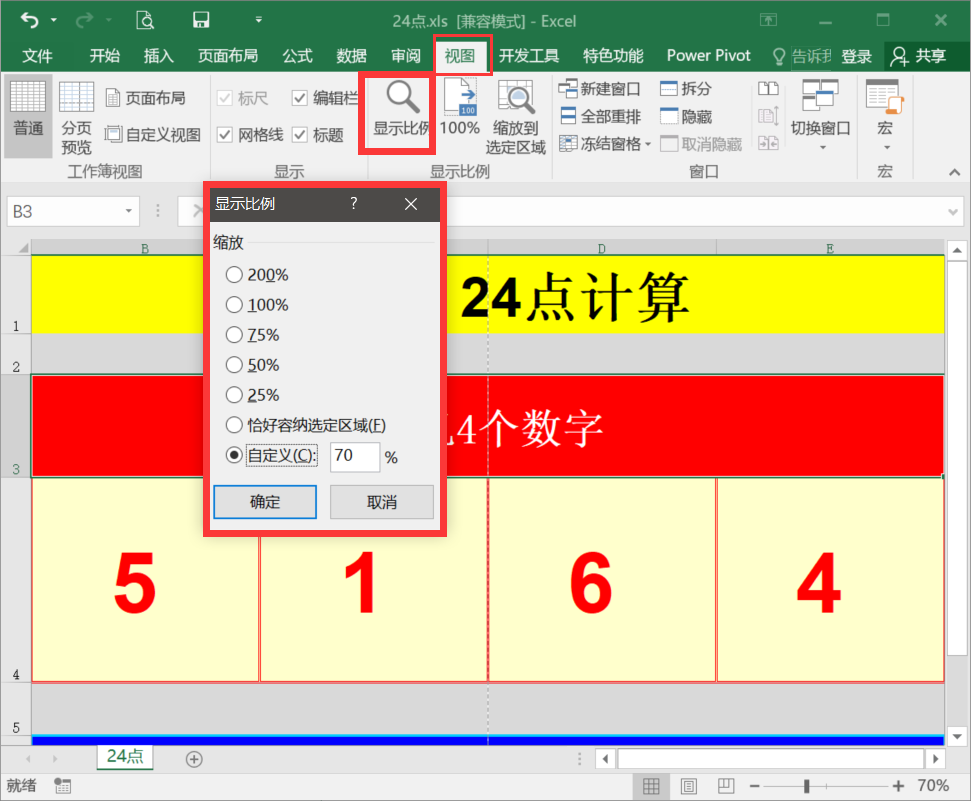The height and width of the screenshot is (801, 971).
Task: Open Customize Quick Access Toolbar dropdown
Action: click(259, 20)
